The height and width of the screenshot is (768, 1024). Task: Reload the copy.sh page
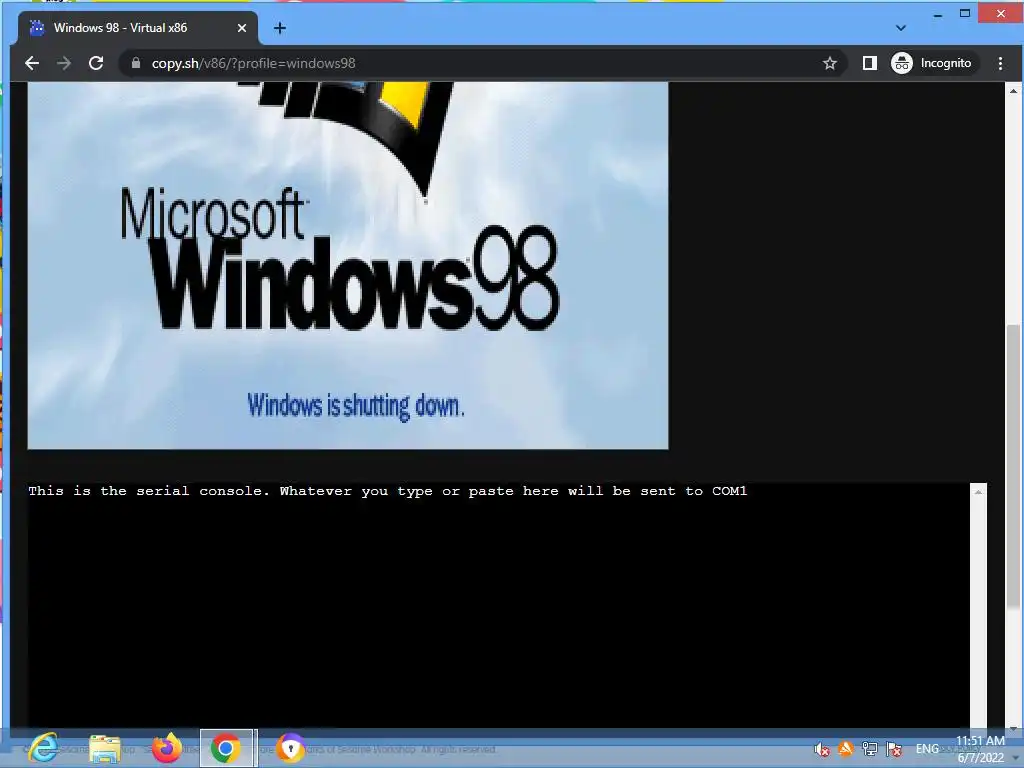tap(96, 63)
